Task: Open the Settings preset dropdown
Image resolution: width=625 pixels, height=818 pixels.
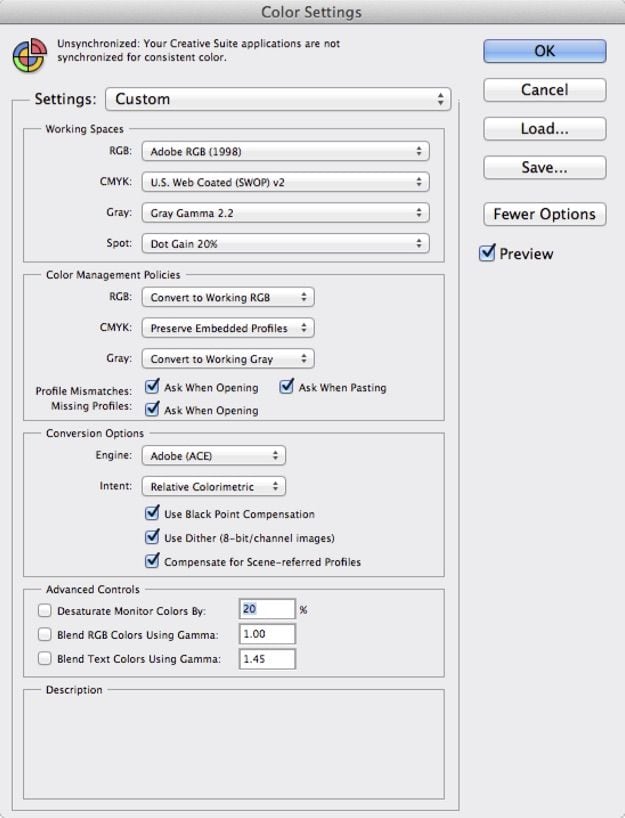Action: tap(277, 99)
